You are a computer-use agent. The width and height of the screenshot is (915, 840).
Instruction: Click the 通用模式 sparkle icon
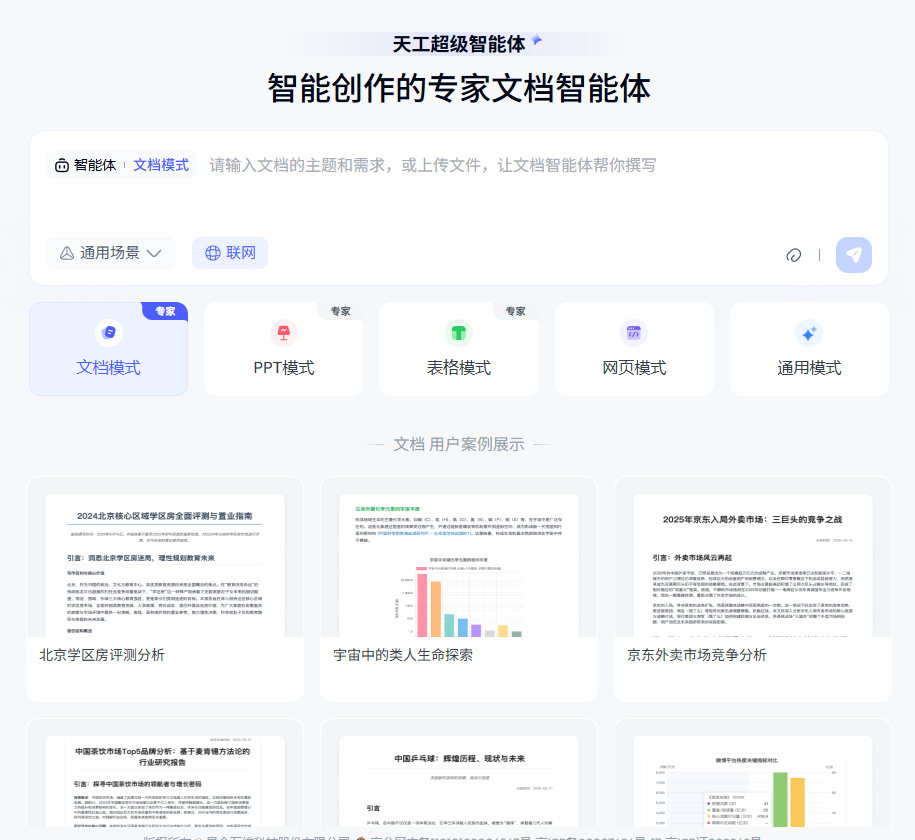[809, 333]
